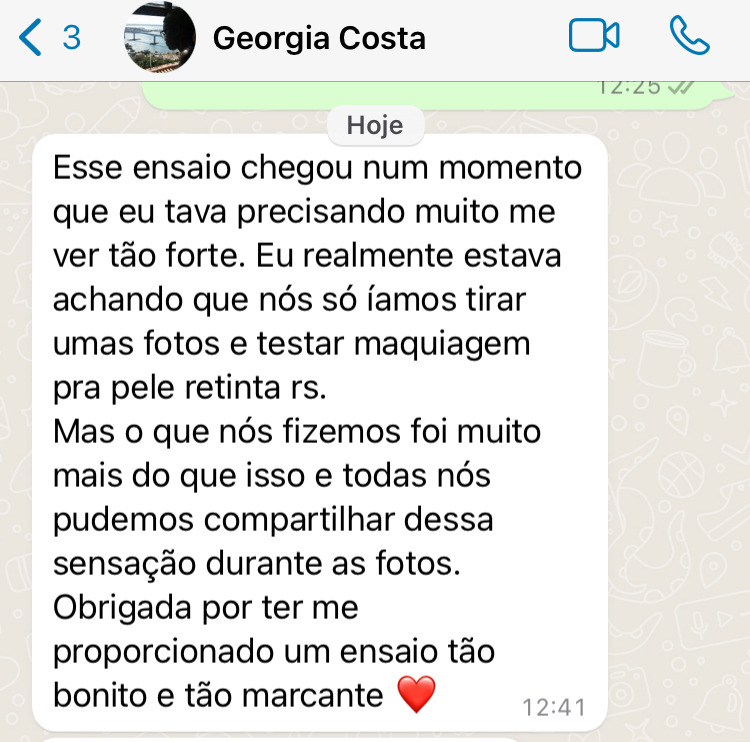Select the green outgoing message bubble
The image size is (750, 742).
(438, 95)
